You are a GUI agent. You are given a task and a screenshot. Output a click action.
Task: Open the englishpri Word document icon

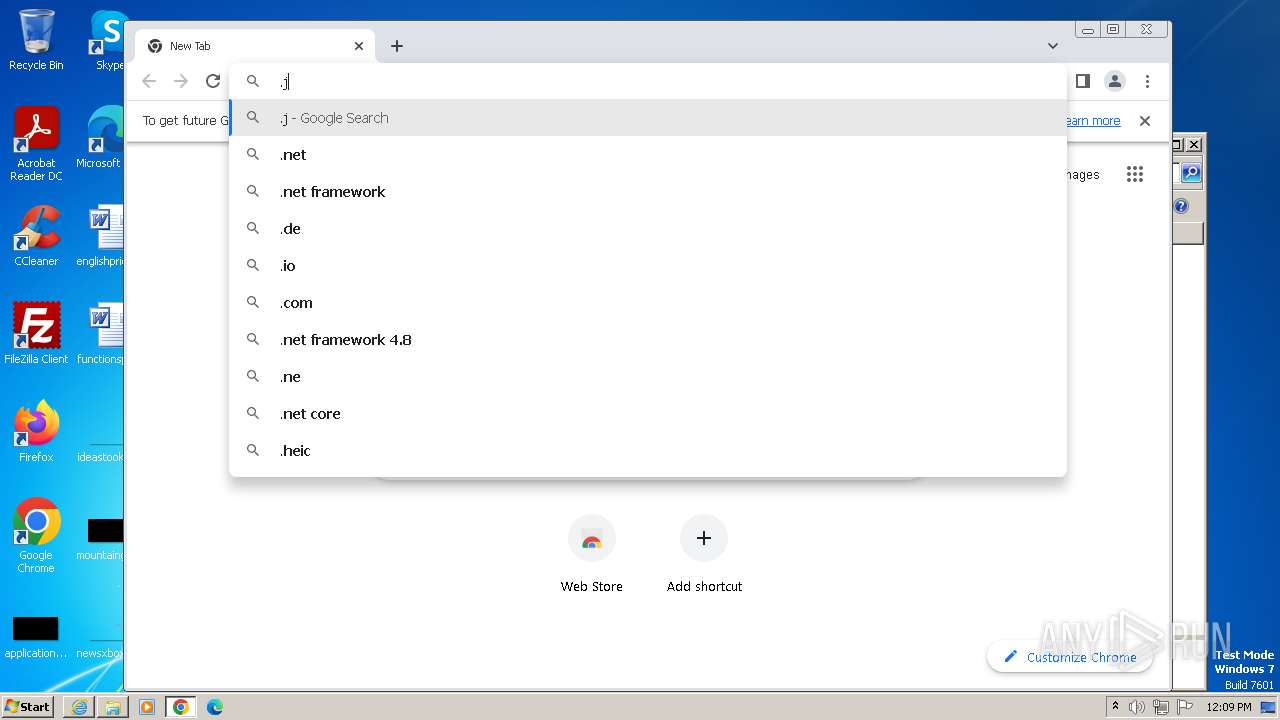click(x=102, y=236)
